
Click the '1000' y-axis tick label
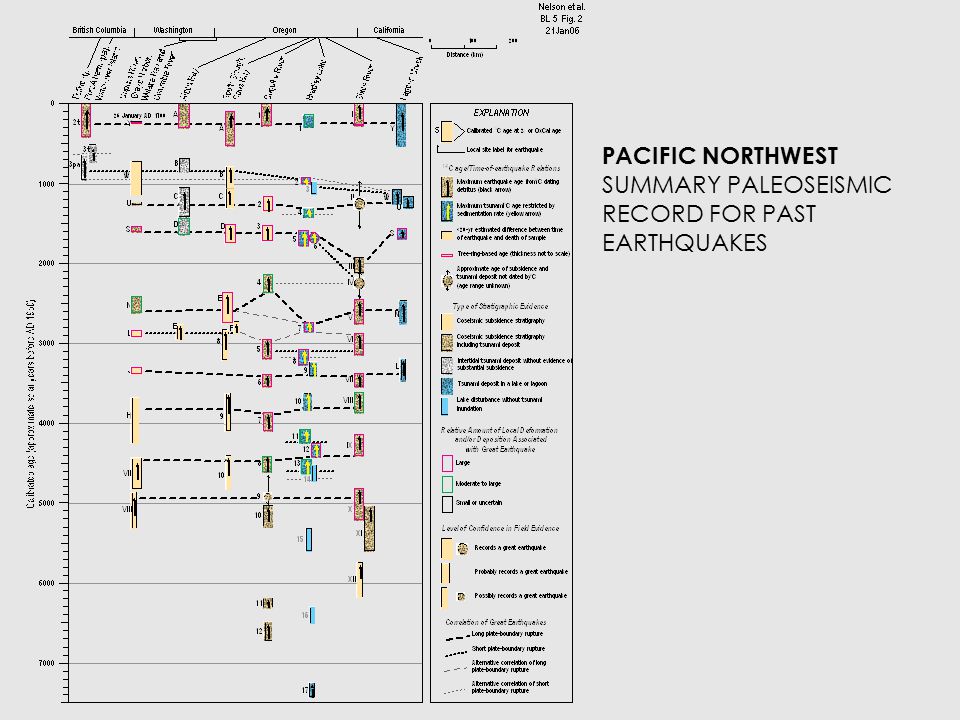click(47, 184)
